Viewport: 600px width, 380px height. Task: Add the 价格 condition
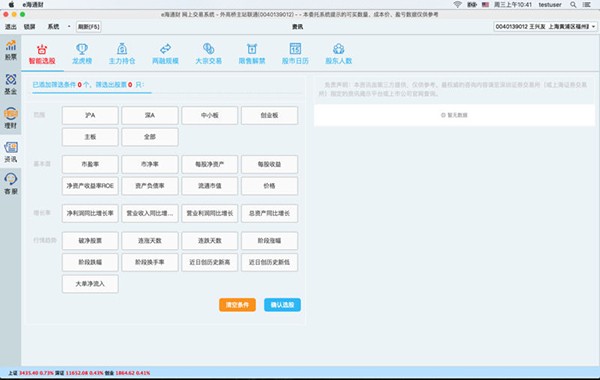(269, 186)
